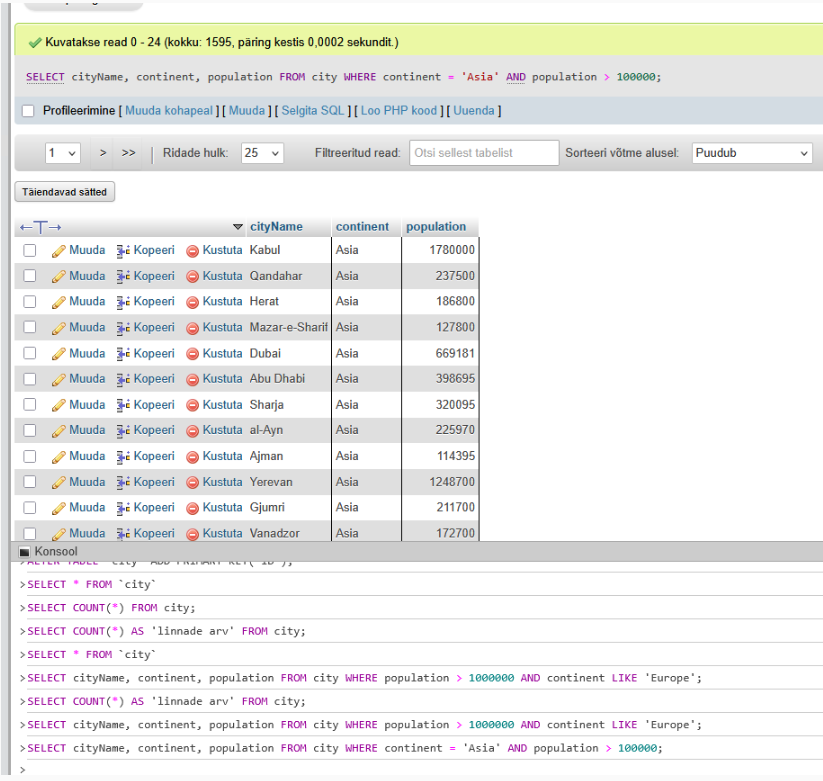Click the pencil Muuda icon for Kabul
Image resolution: width=823 pixels, height=781 pixels.
(x=59, y=250)
